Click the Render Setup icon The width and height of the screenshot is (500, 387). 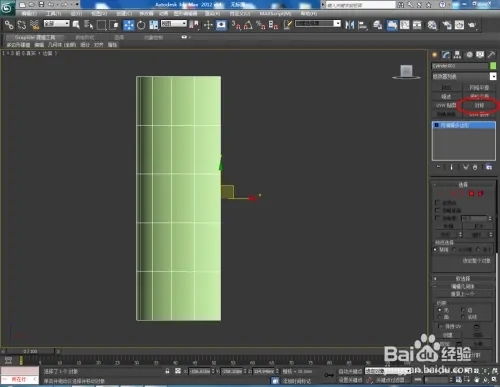(x=446, y=25)
